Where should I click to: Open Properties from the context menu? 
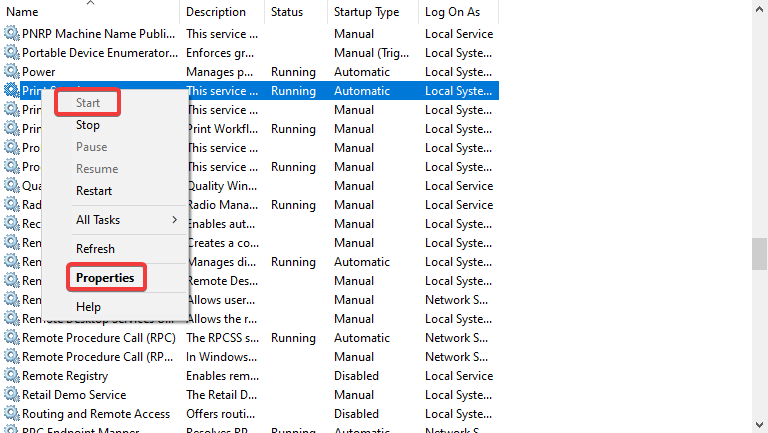pyautogui.click(x=105, y=278)
